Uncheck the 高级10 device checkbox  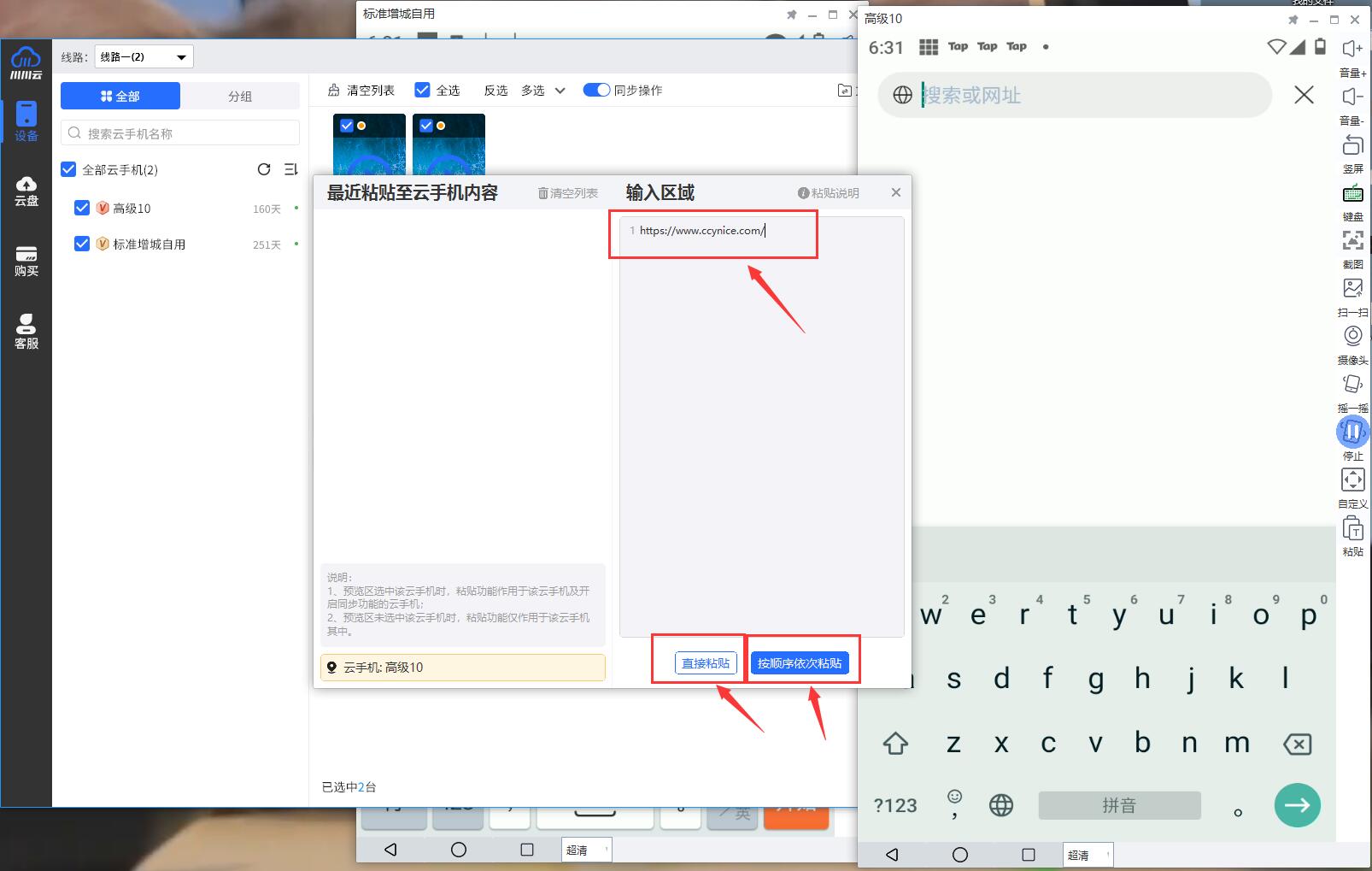[x=82, y=208]
